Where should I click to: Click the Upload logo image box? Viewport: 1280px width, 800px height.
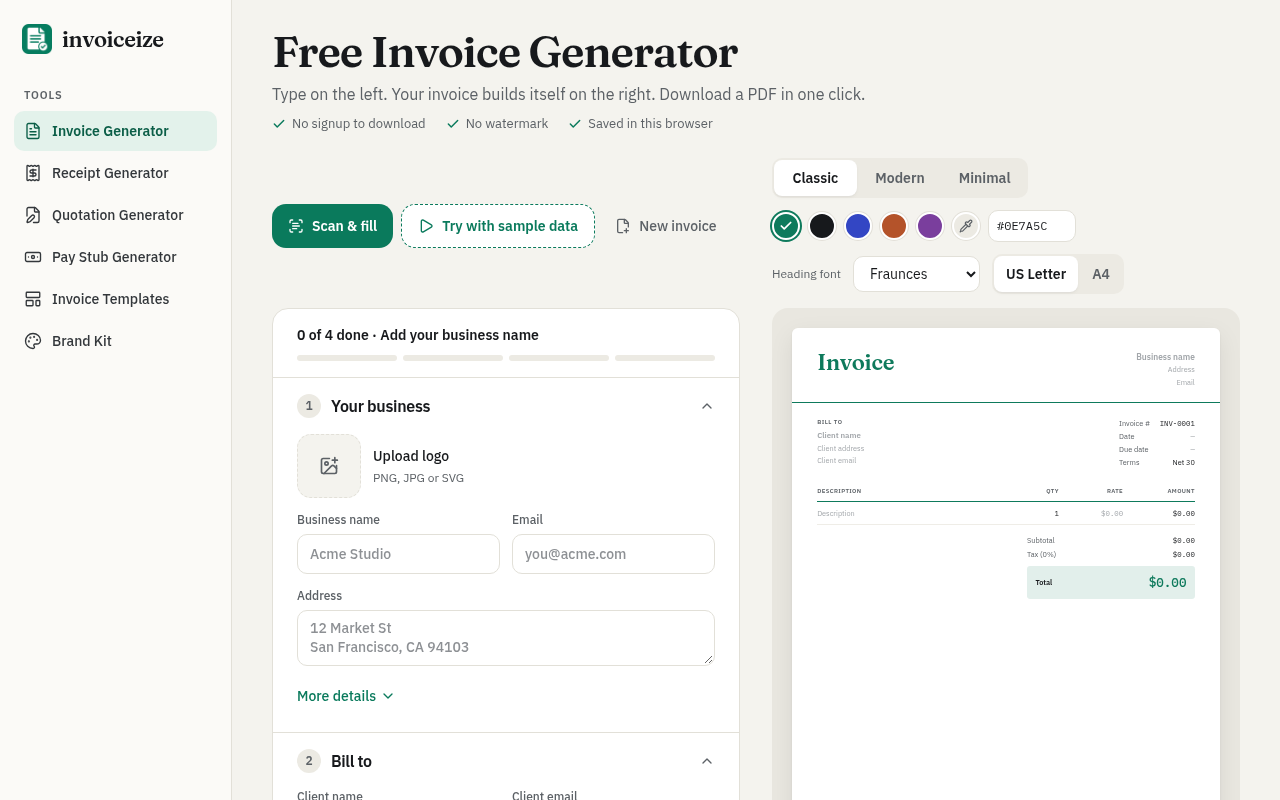click(329, 466)
